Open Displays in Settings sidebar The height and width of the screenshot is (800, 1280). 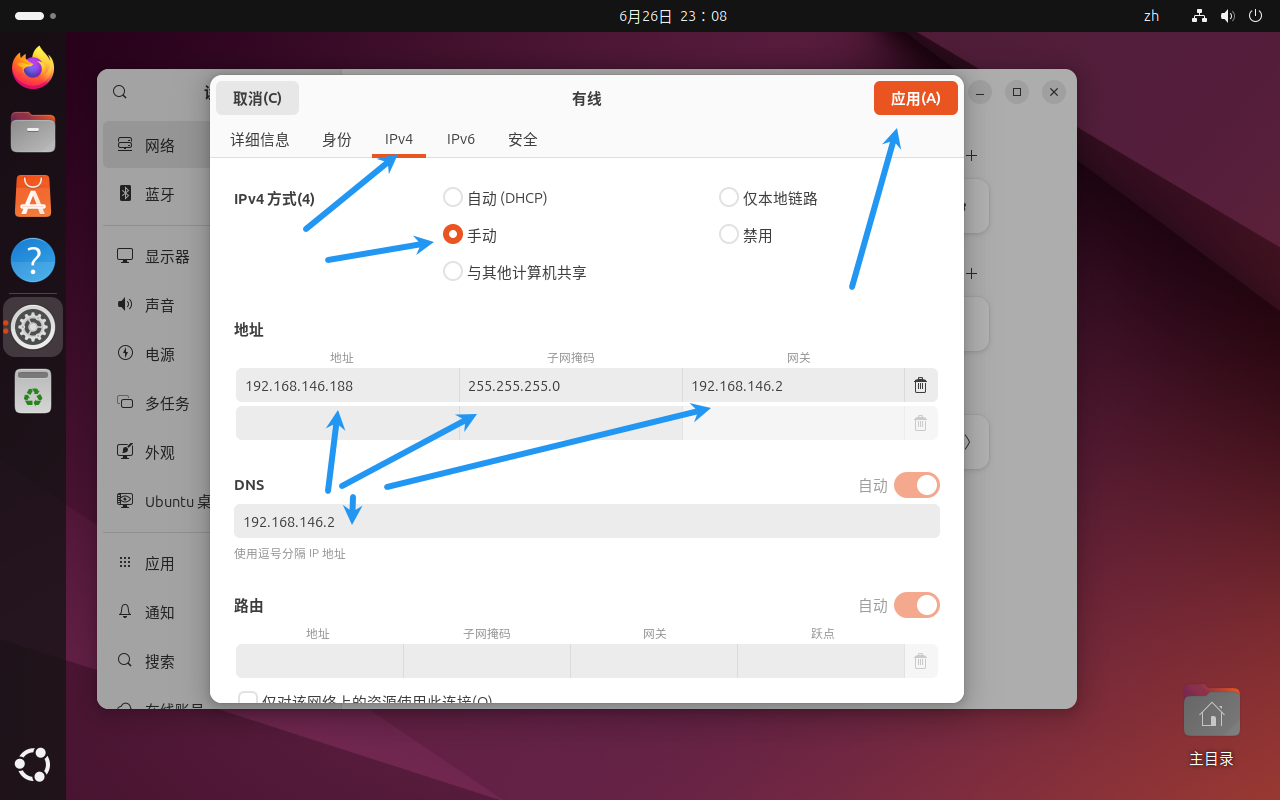coord(156,256)
